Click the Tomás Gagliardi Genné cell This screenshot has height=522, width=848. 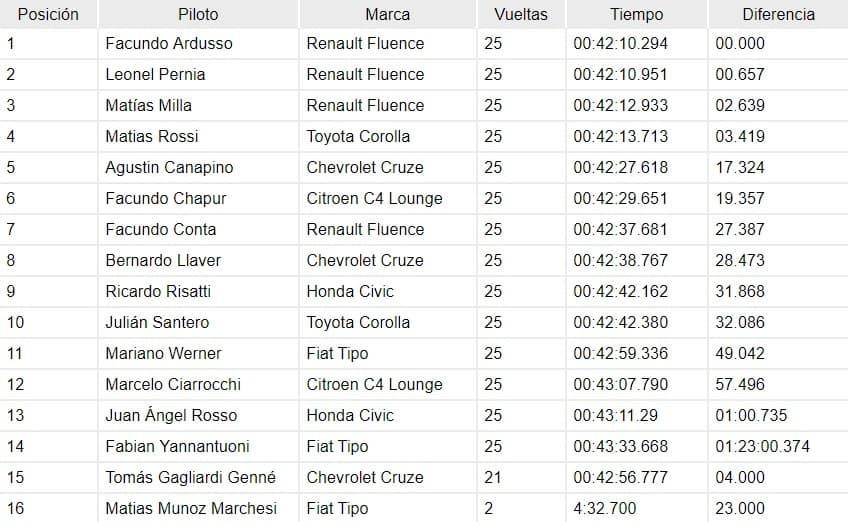[x=198, y=477]
